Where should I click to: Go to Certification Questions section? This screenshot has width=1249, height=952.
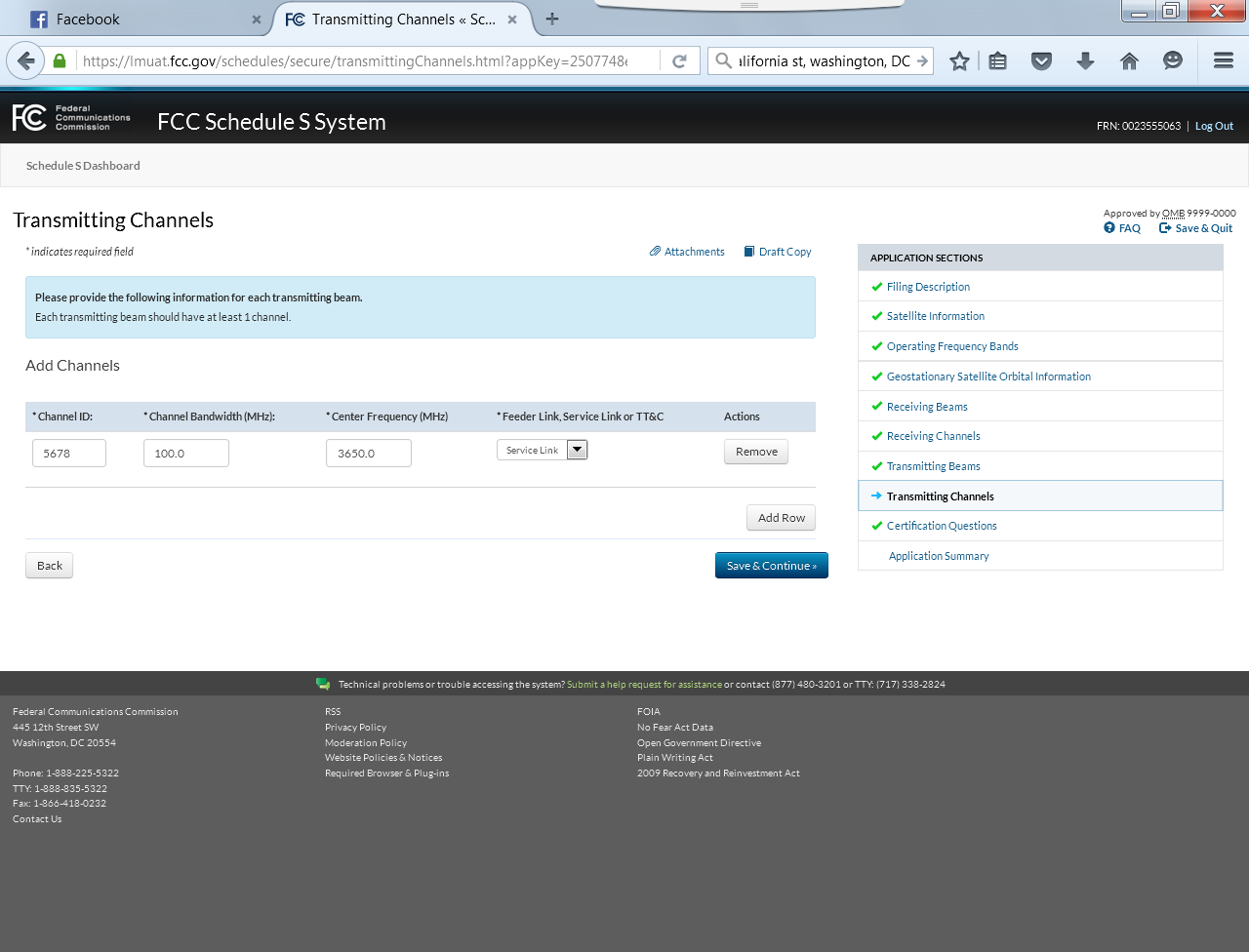point(942,526)
